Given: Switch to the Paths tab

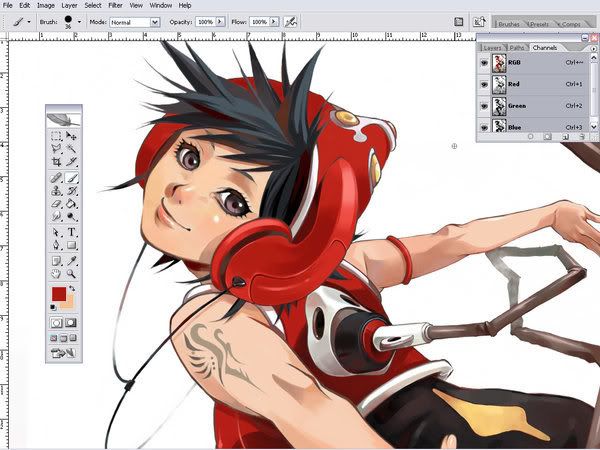Looking at the screenshot, I should click(517, 48).
